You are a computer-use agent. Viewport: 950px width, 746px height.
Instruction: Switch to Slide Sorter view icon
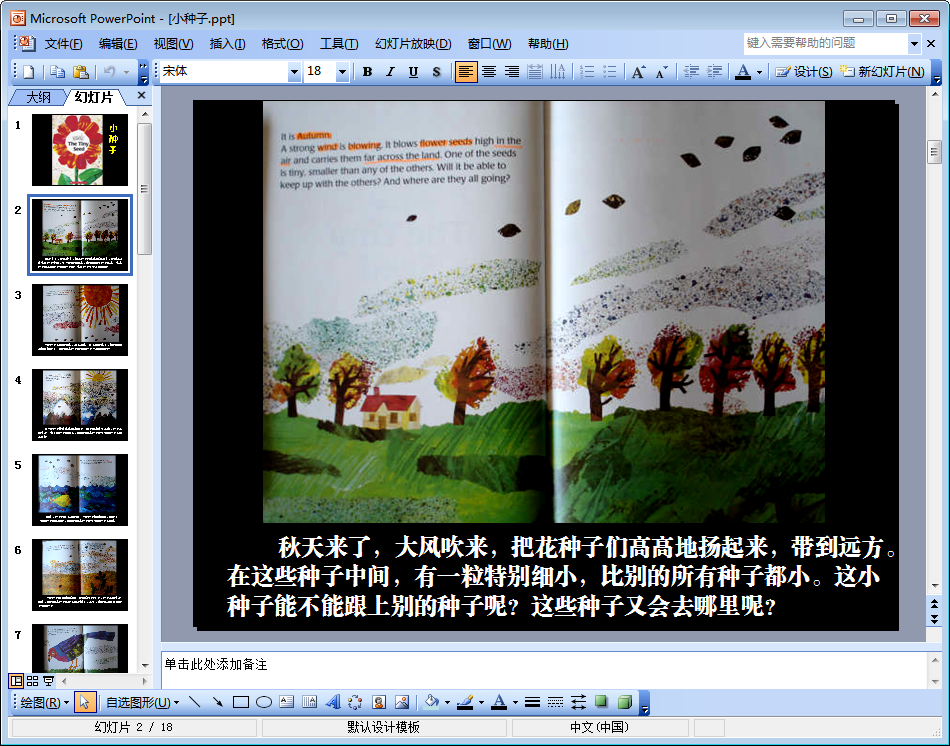click(33, 681)
